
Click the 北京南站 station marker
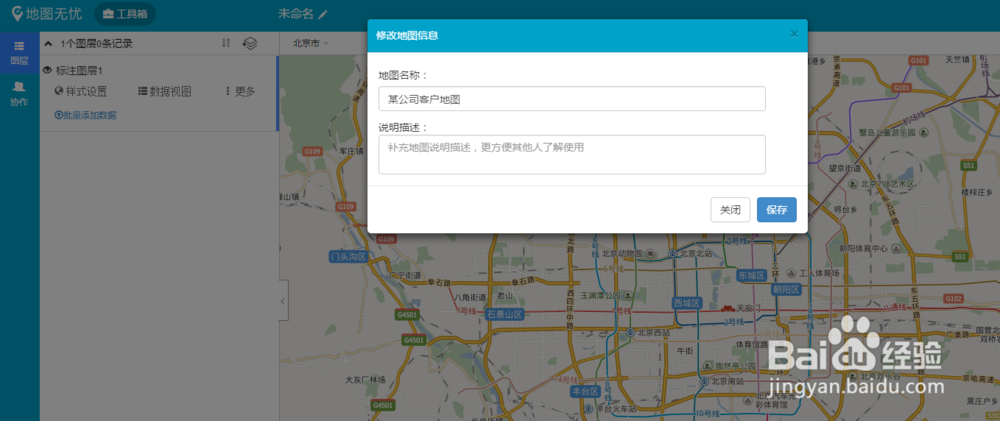703,381
